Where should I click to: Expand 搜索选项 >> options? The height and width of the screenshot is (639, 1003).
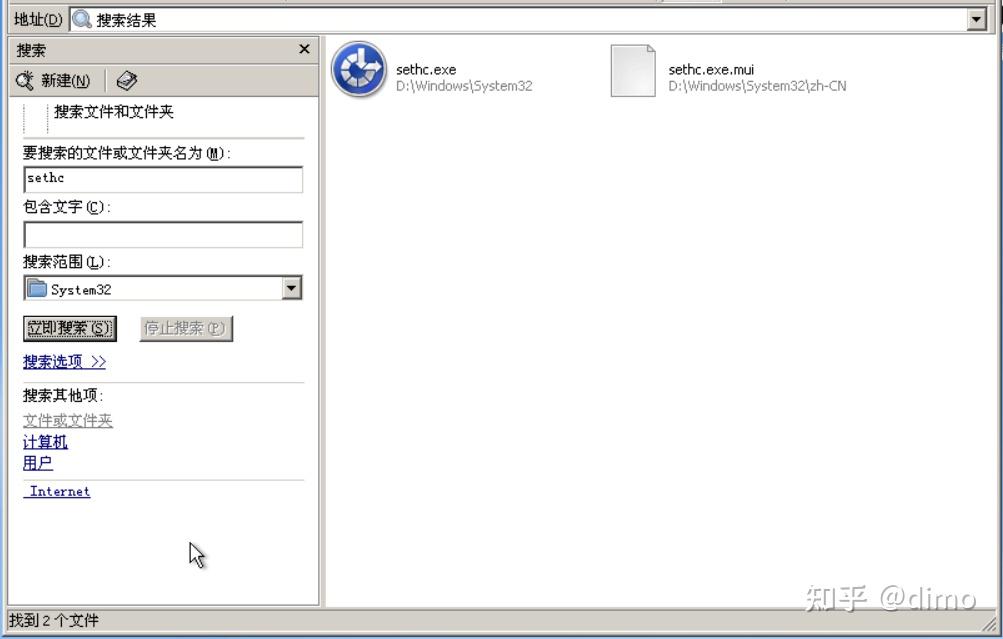click(65, 362)
